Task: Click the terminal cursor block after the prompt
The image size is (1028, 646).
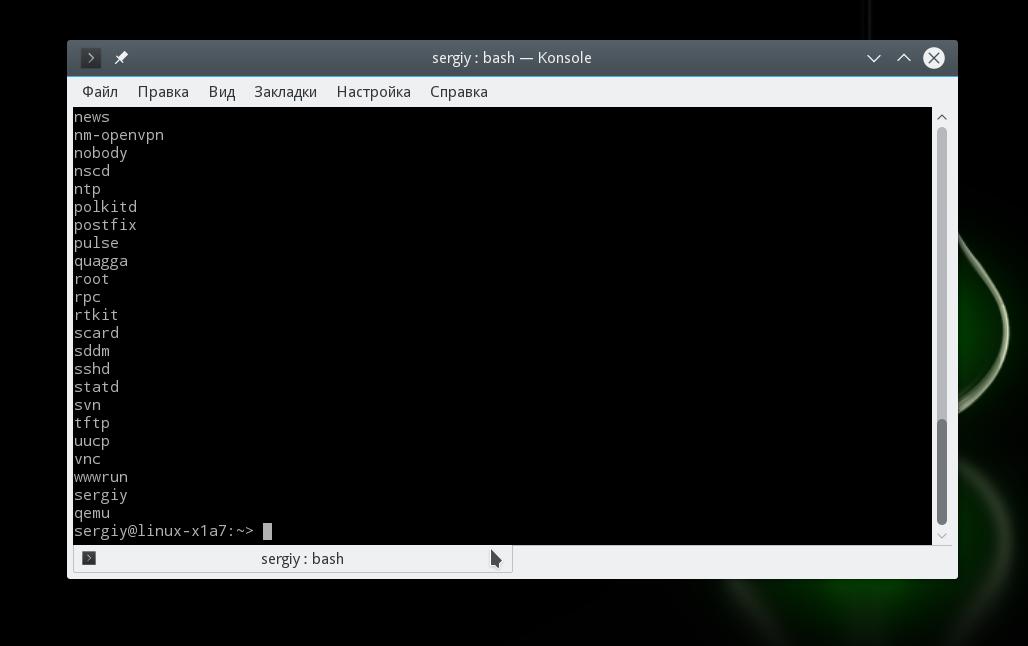Action: (267, 531)
